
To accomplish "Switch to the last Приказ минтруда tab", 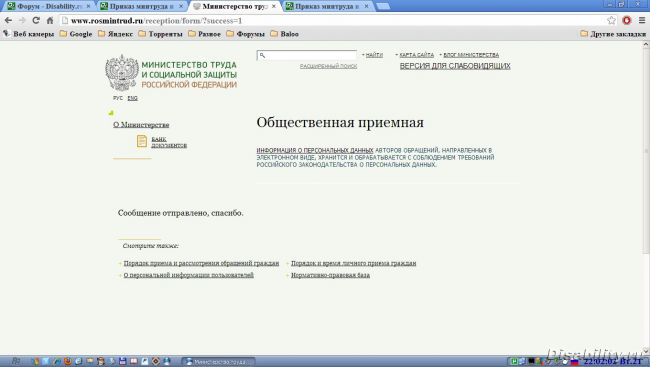I will coord(327,6).
